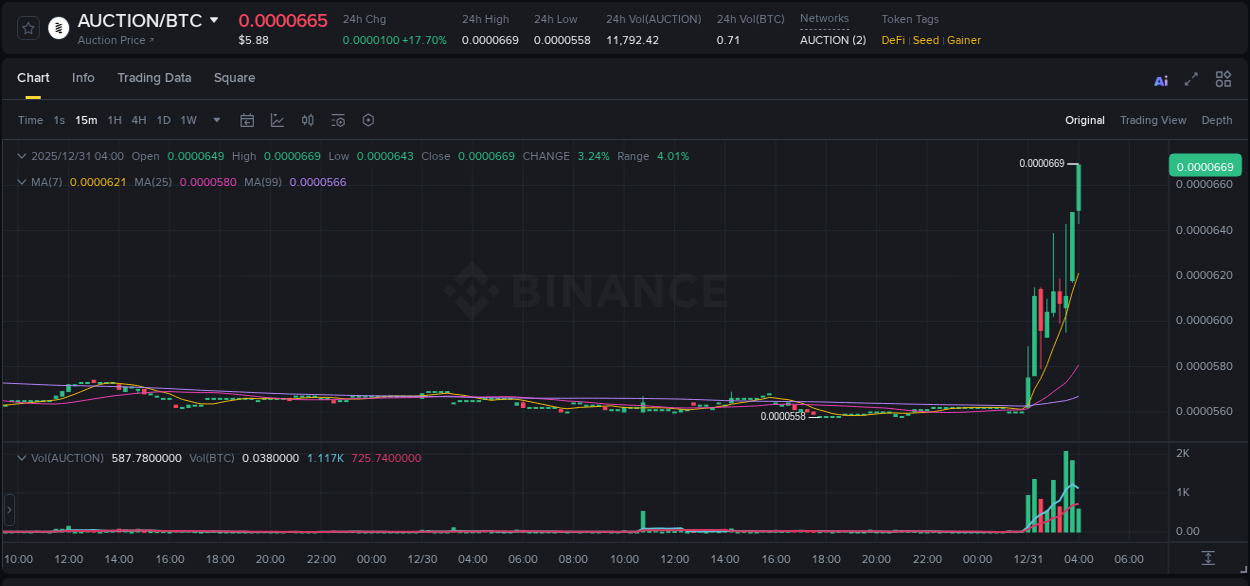Add AUCTION/BTC to favorites with star icon

point(29,28)
